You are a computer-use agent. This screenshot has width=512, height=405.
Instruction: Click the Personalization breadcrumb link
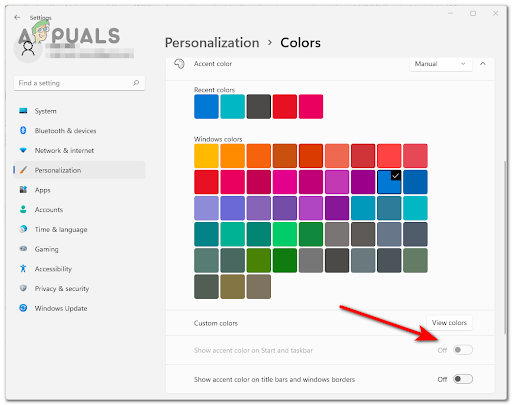click(x=212, y=43)
